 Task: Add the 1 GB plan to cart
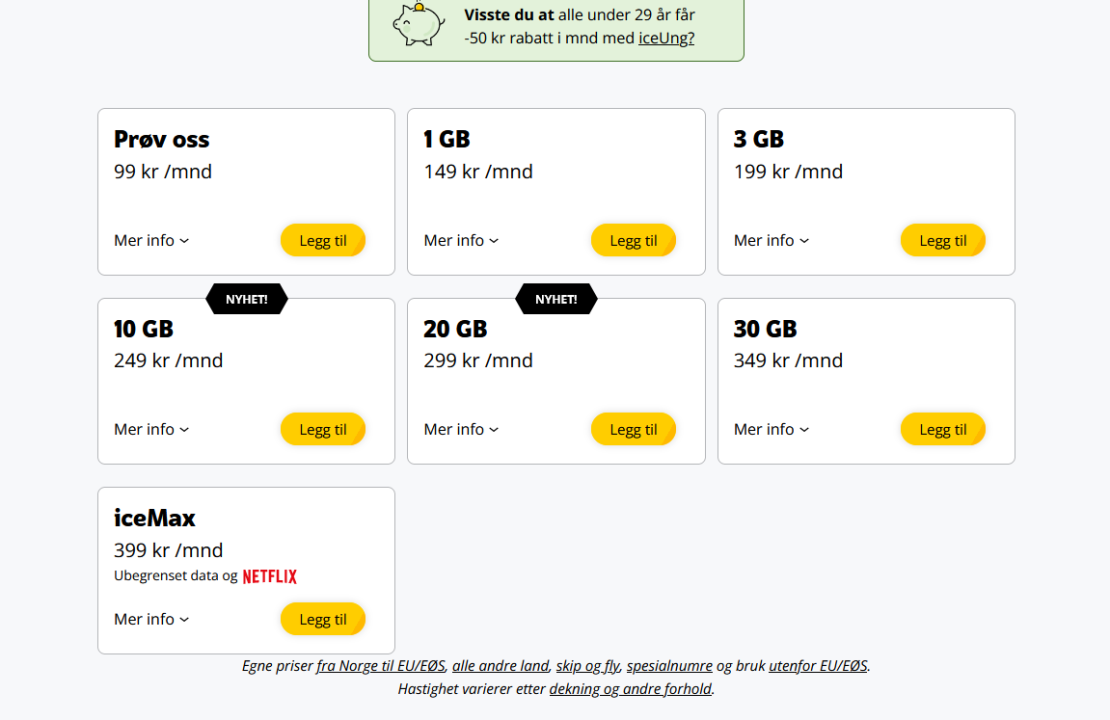tap(633, 240)
